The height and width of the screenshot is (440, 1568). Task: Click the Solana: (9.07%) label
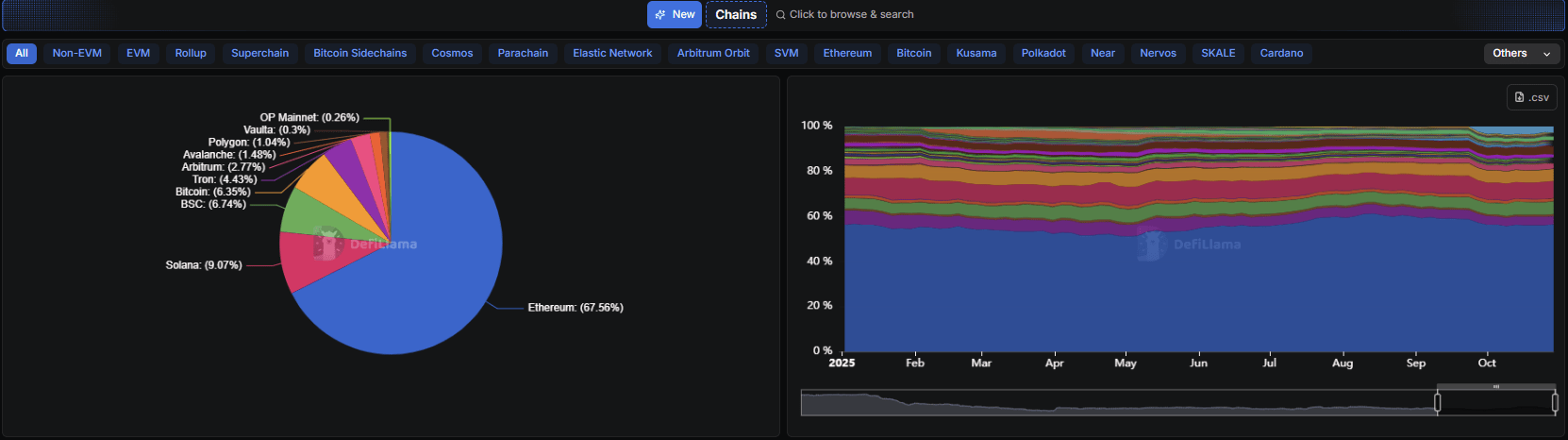[204, 265]
